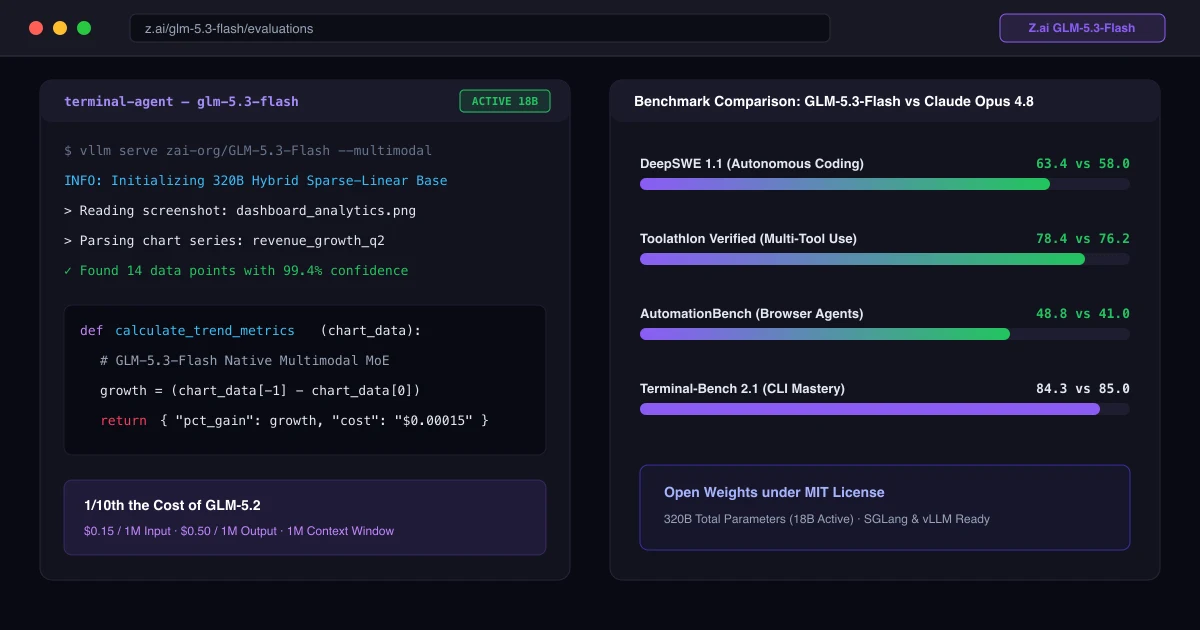Click the return pct_gain code line
The image size is (1200, 630).
pos(294,421)
